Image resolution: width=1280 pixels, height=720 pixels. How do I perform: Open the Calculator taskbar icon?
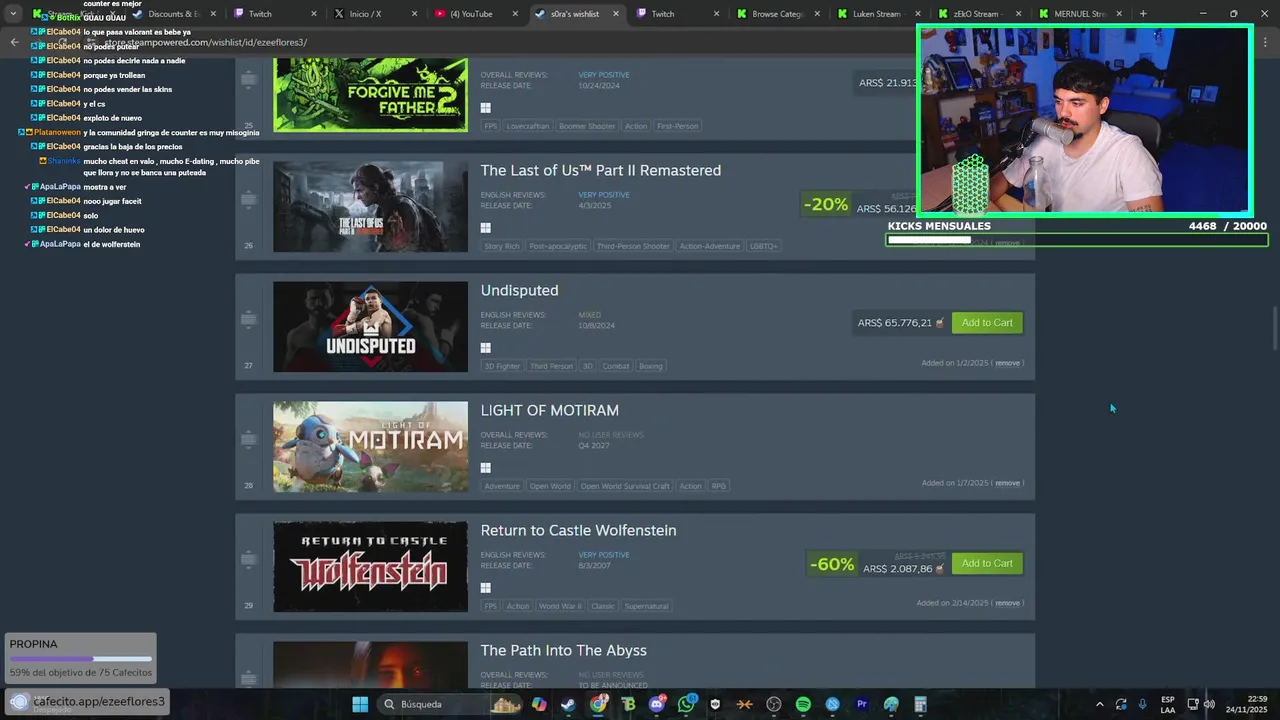920,704
